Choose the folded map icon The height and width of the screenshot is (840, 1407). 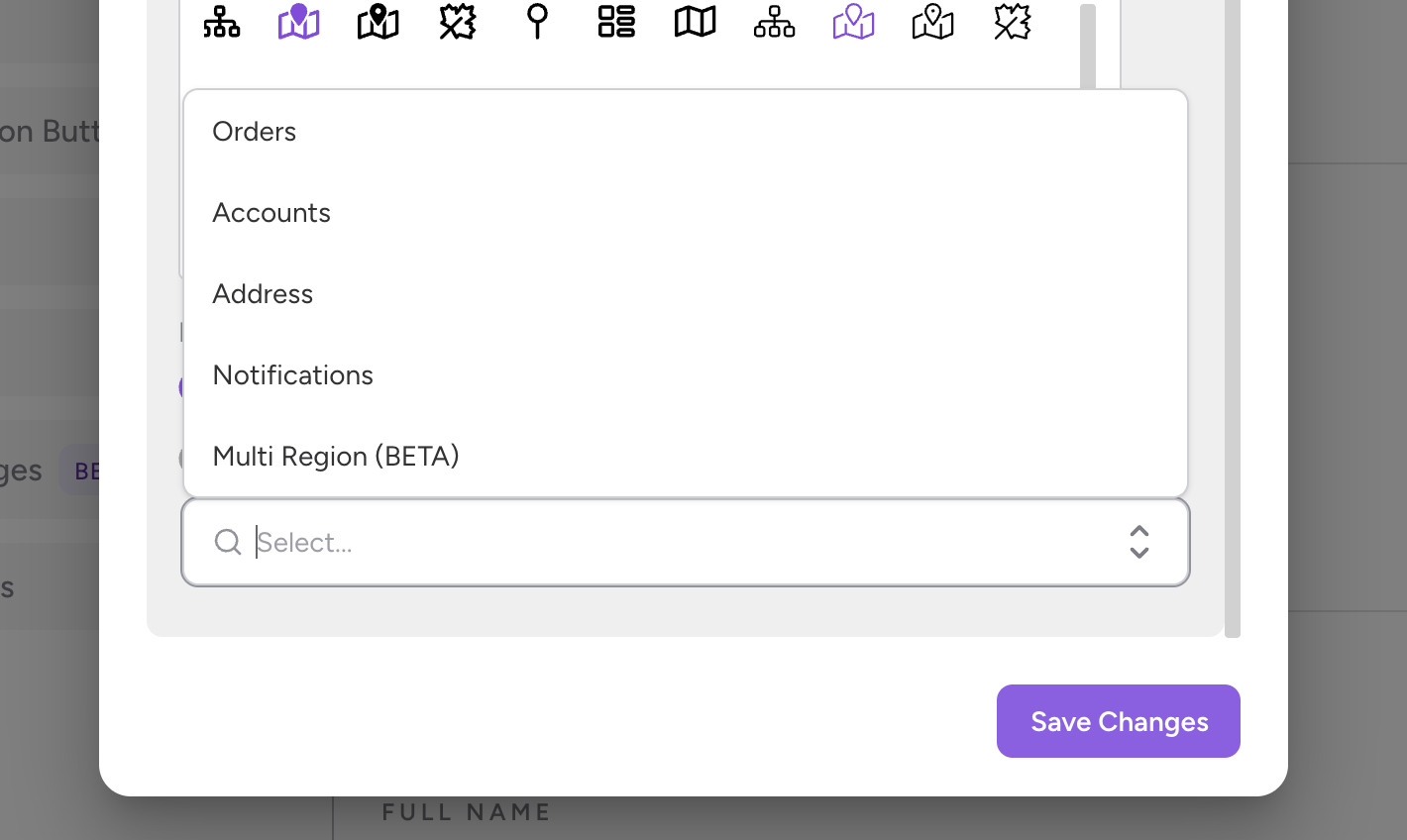[696, 22]
